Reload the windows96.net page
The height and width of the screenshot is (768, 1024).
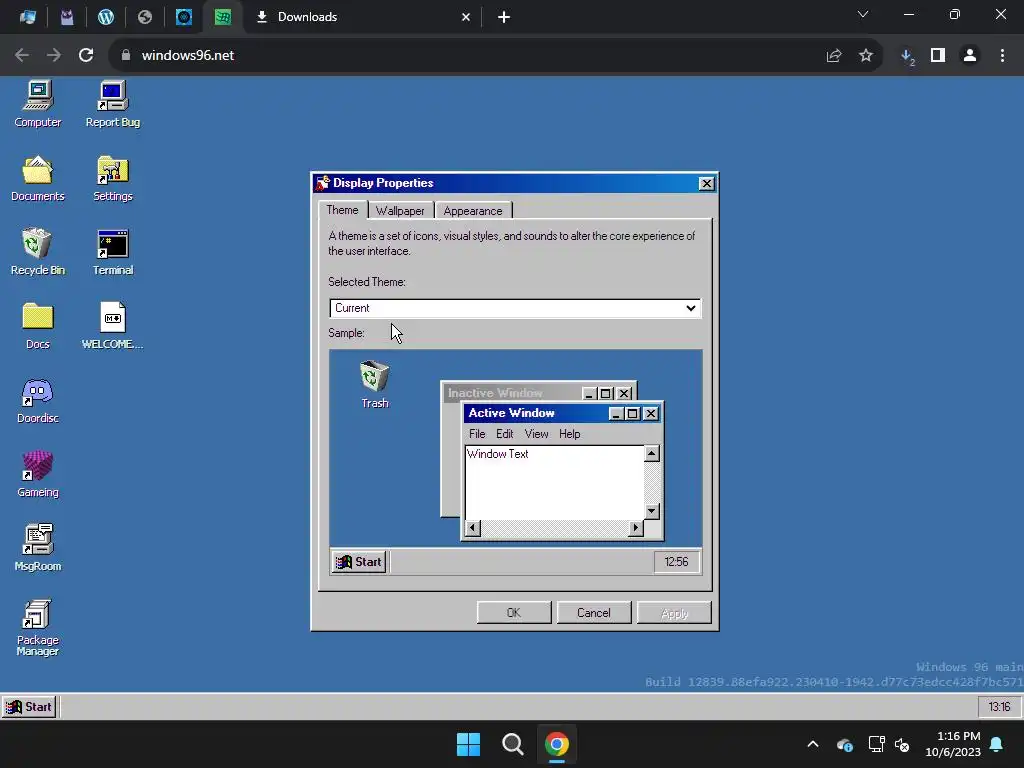(x=86, y=56)
